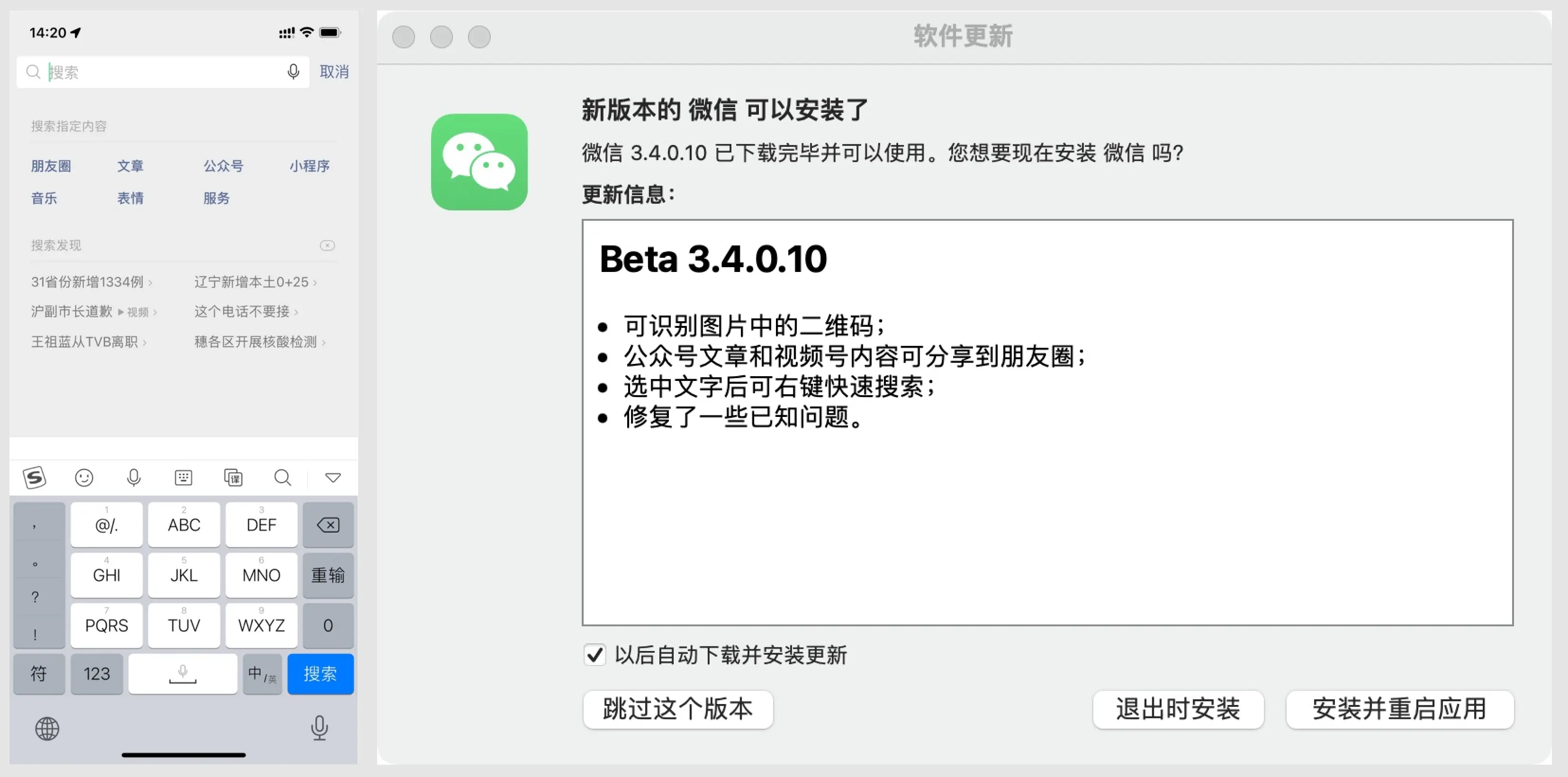Select the 朋友圈 search category
The image size is (1568, 777).
51,166
